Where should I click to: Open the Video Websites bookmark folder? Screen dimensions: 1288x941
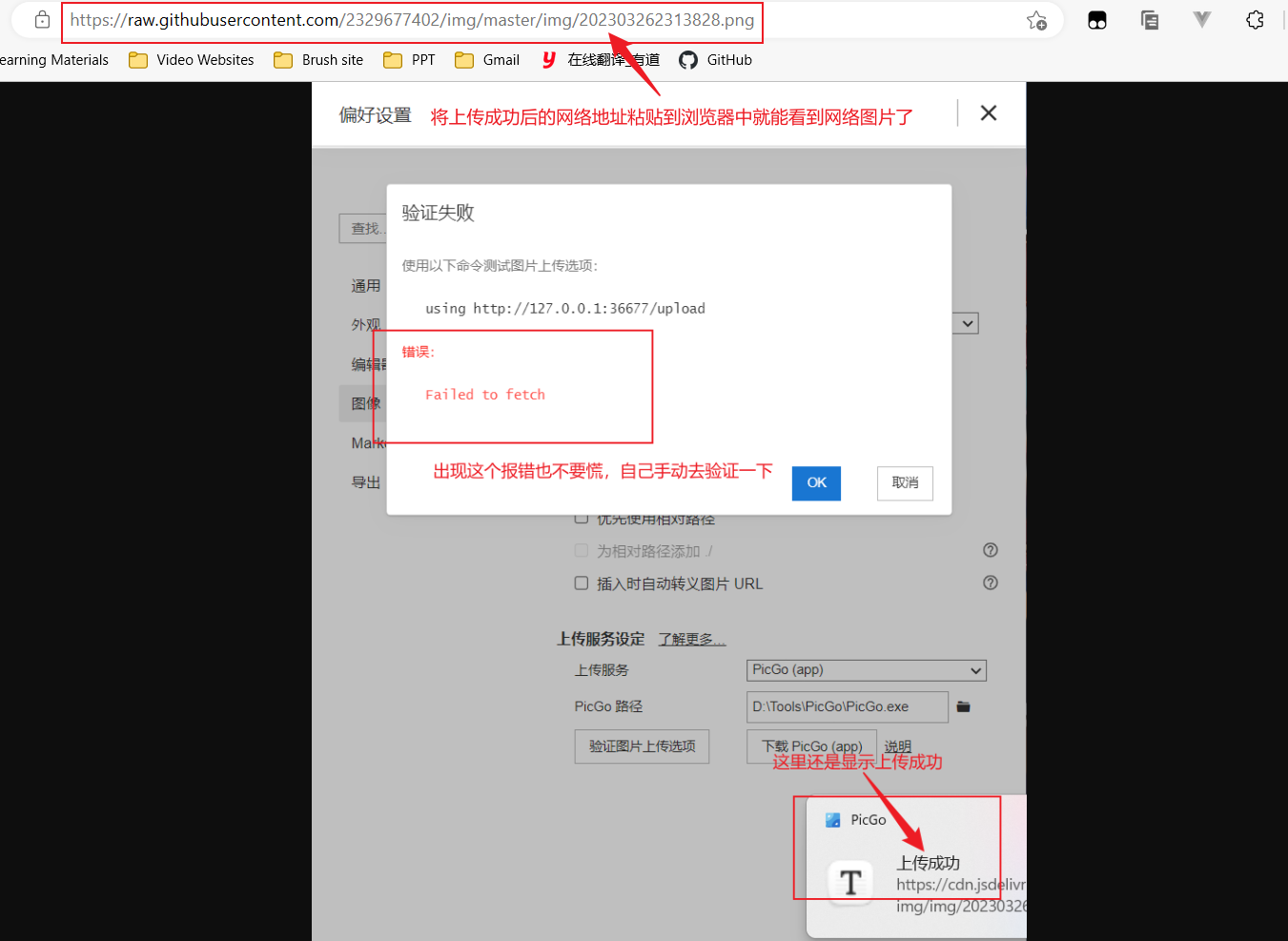(x=192, y=60)
